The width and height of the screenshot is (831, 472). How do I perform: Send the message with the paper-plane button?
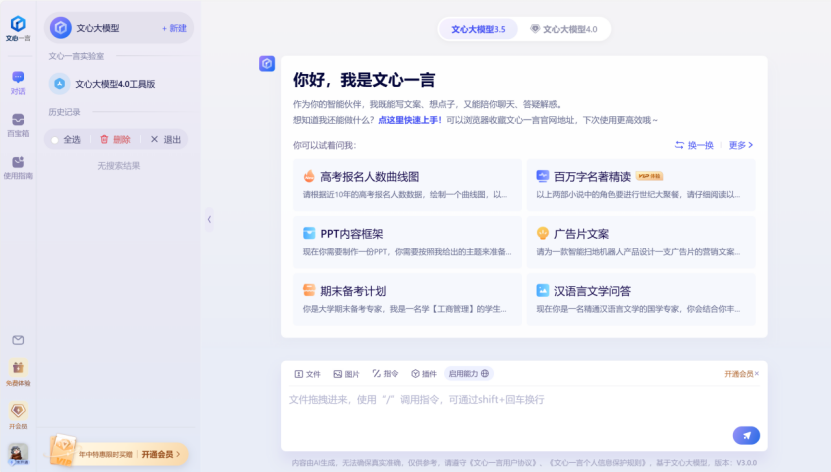[x=746, y=435]
